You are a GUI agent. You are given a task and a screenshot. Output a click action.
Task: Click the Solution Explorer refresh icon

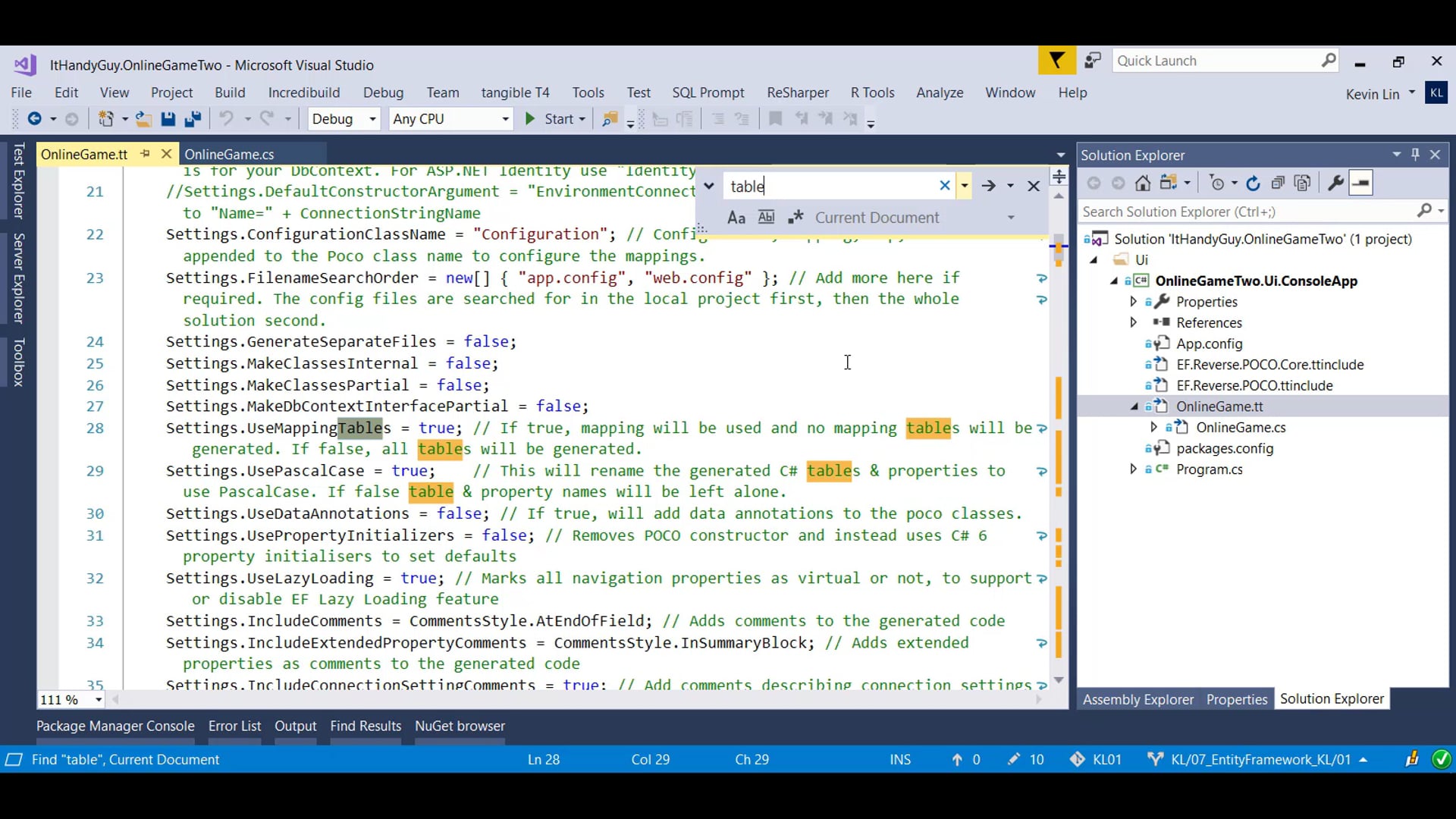[x=1253, y=183]
